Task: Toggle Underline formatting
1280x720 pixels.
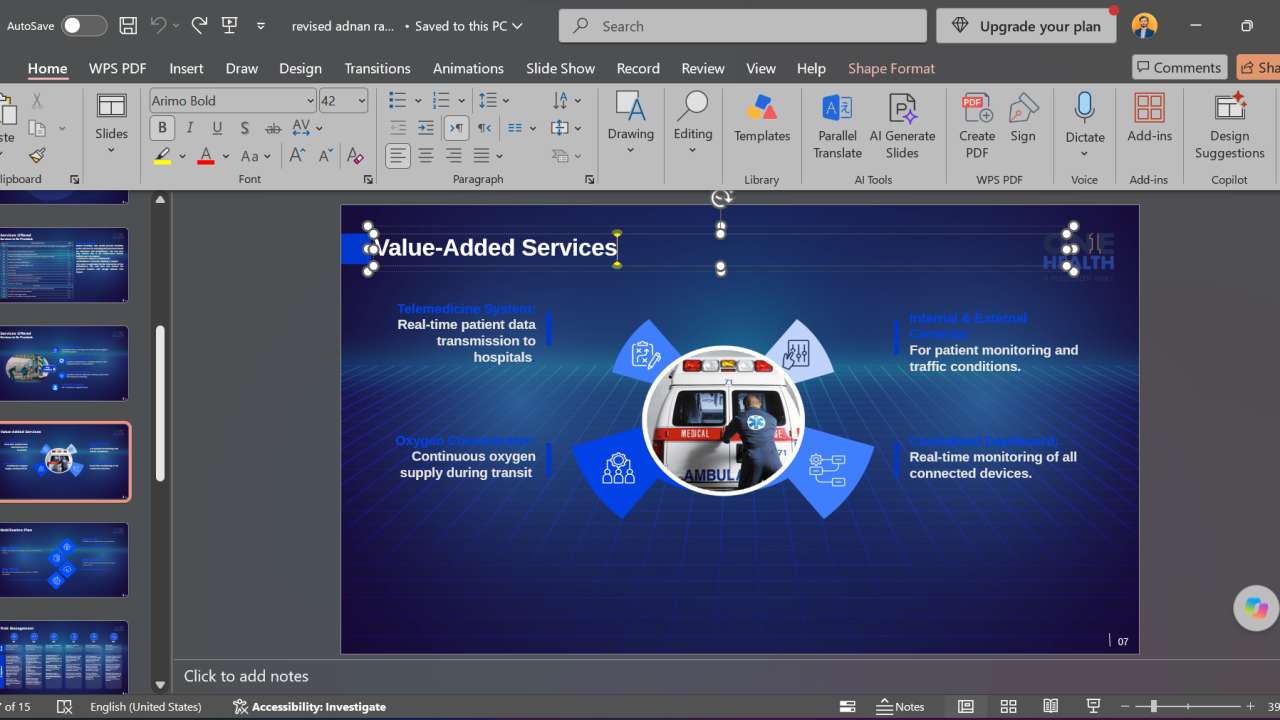Action: [x=217, y=128]
